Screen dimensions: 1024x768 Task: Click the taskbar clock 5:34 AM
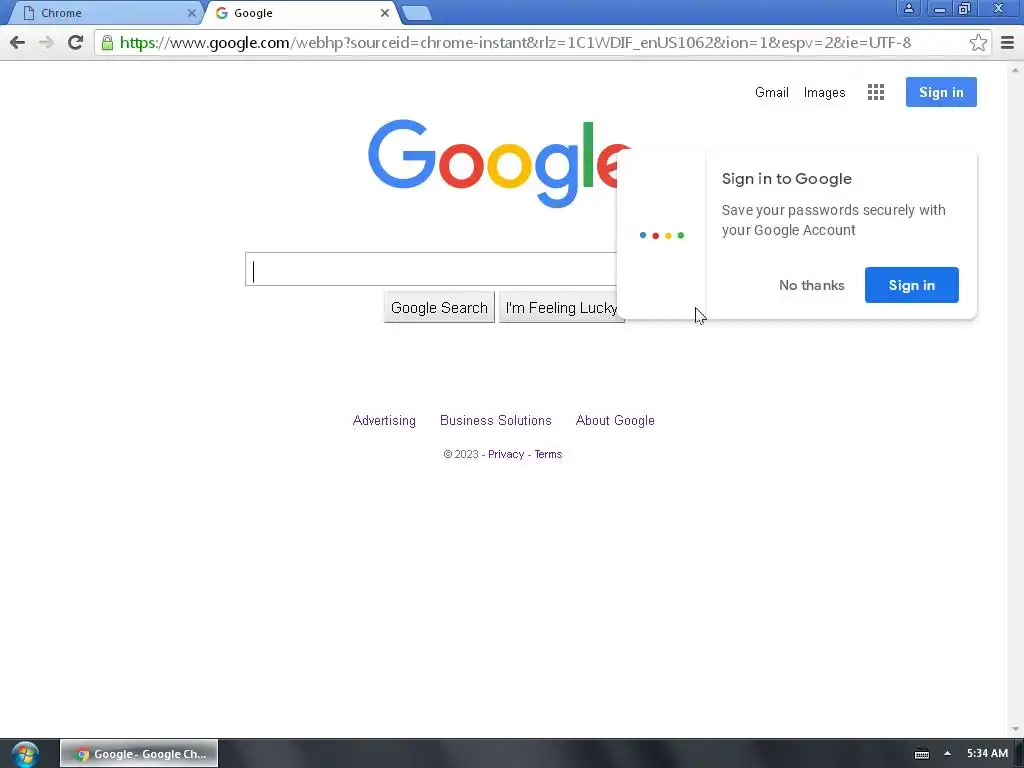987,754
